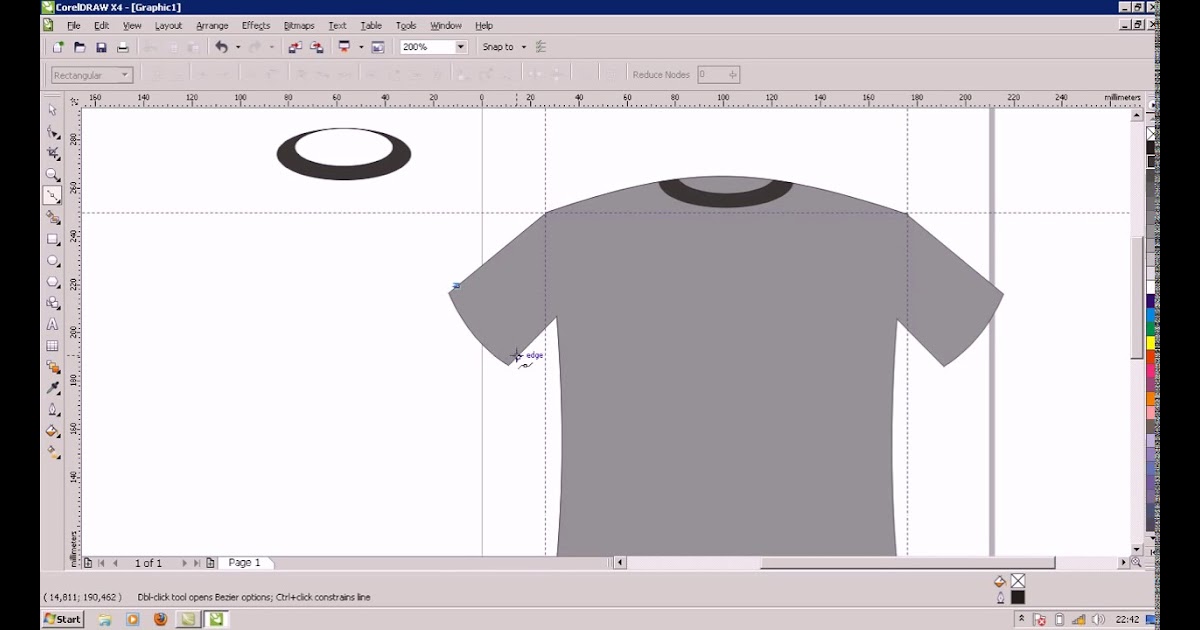Open the zoom level 200% dropdown
Screen dimensions: 1200x630
point(461,47)
